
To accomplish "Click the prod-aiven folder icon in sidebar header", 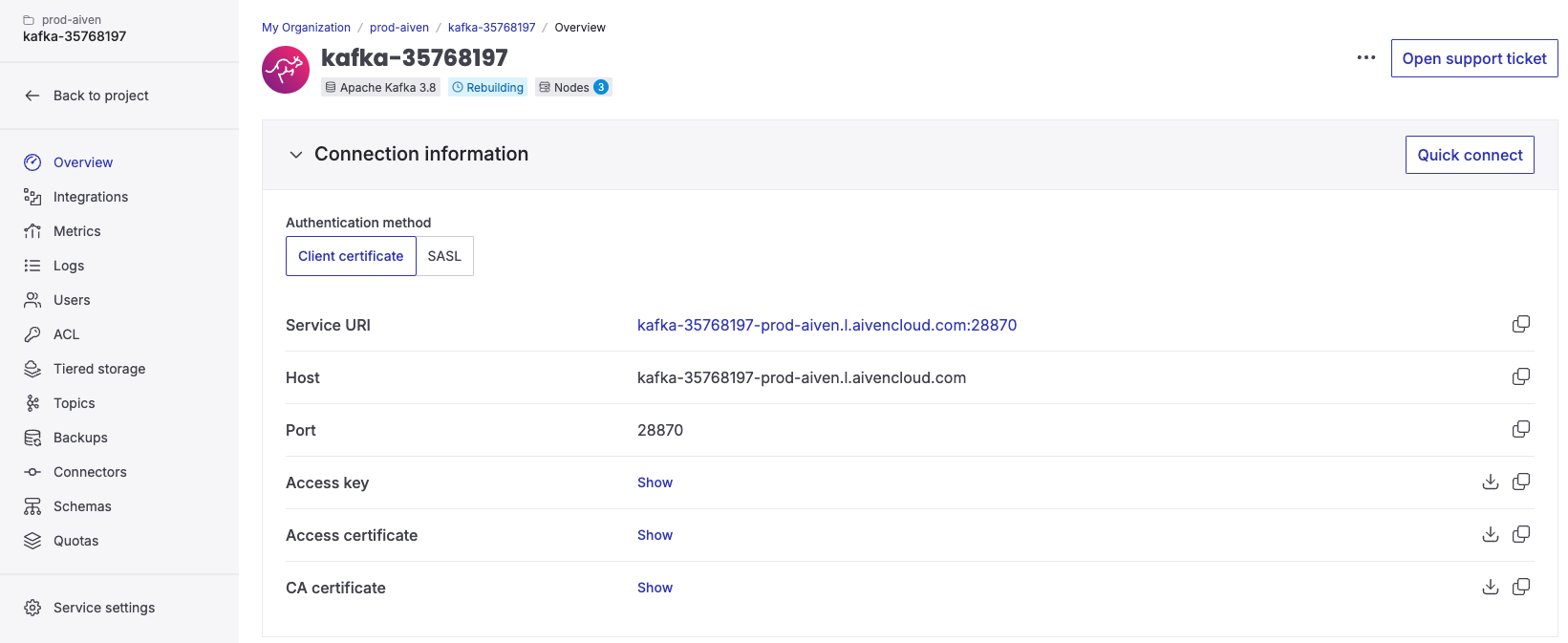I will tap(29, 20).
